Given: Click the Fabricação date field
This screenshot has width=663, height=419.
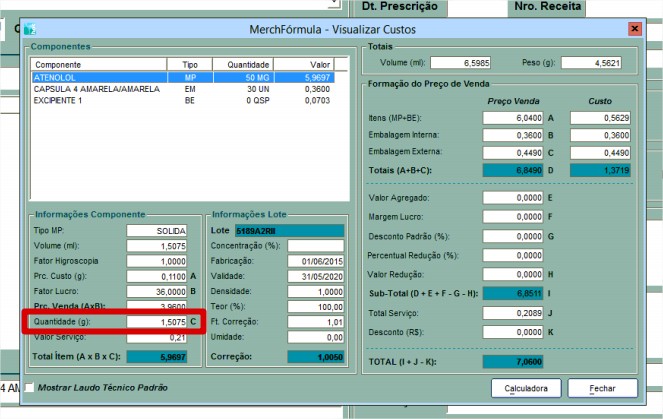Looking at the screenshot, I should tap(316, 261).
